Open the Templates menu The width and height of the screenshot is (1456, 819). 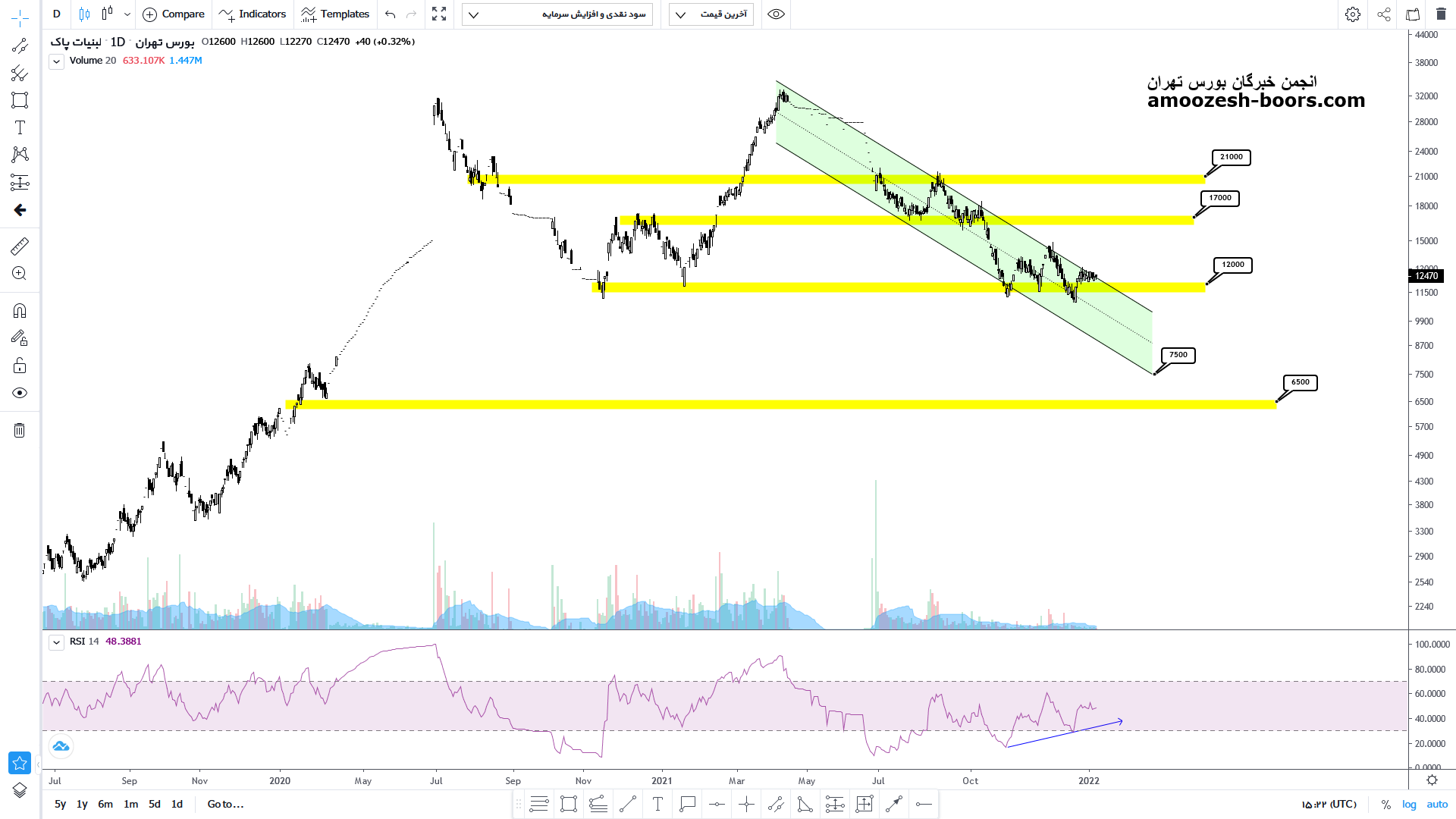pyautogui.click(x=335, y=14)
